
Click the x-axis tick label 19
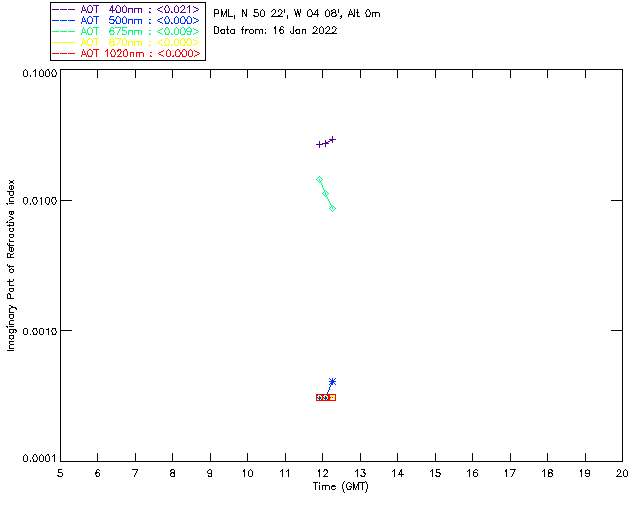click(585, 473)
